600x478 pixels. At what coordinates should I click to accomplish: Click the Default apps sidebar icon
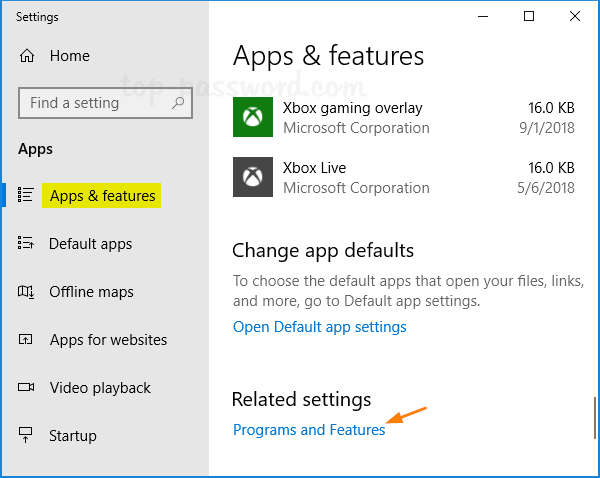(x=27, y=244)
